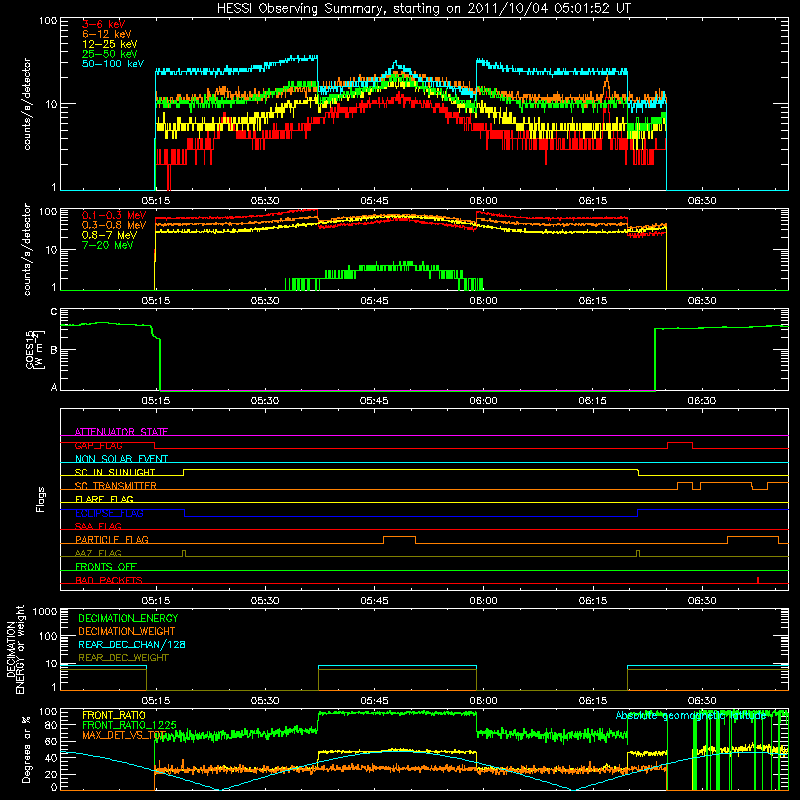Click the 1000 tick label on decimation axis
This screenshot has width=800, height=800.
[x=45, y=612]
